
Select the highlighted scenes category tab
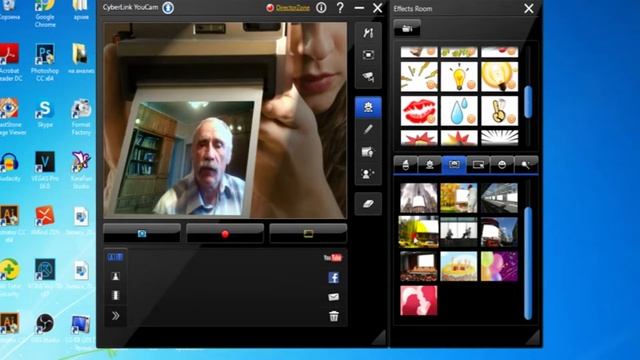tap(454, 164)
